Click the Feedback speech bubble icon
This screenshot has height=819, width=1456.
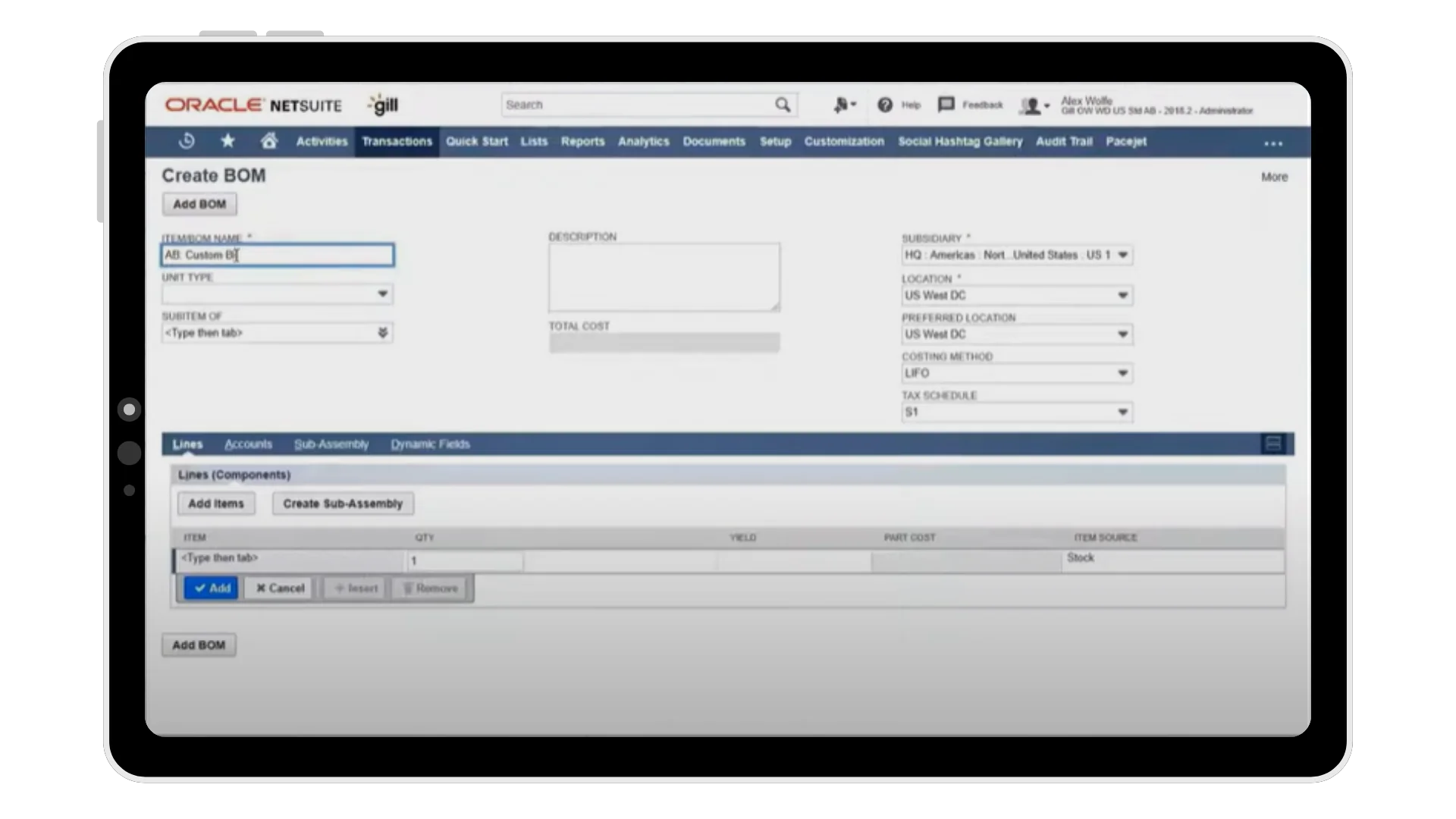[946, 105]
